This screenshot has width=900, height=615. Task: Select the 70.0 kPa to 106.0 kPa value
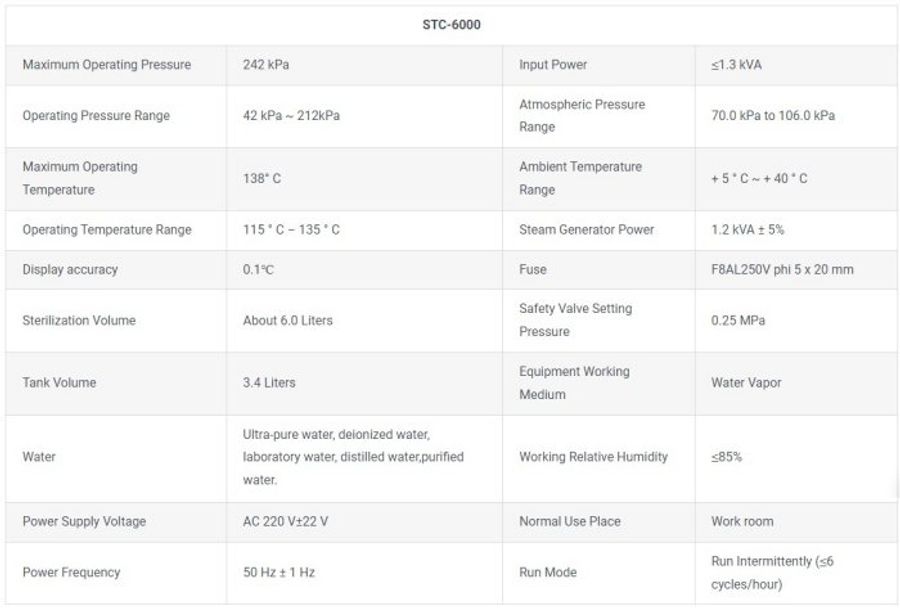[x=772, y=116]
